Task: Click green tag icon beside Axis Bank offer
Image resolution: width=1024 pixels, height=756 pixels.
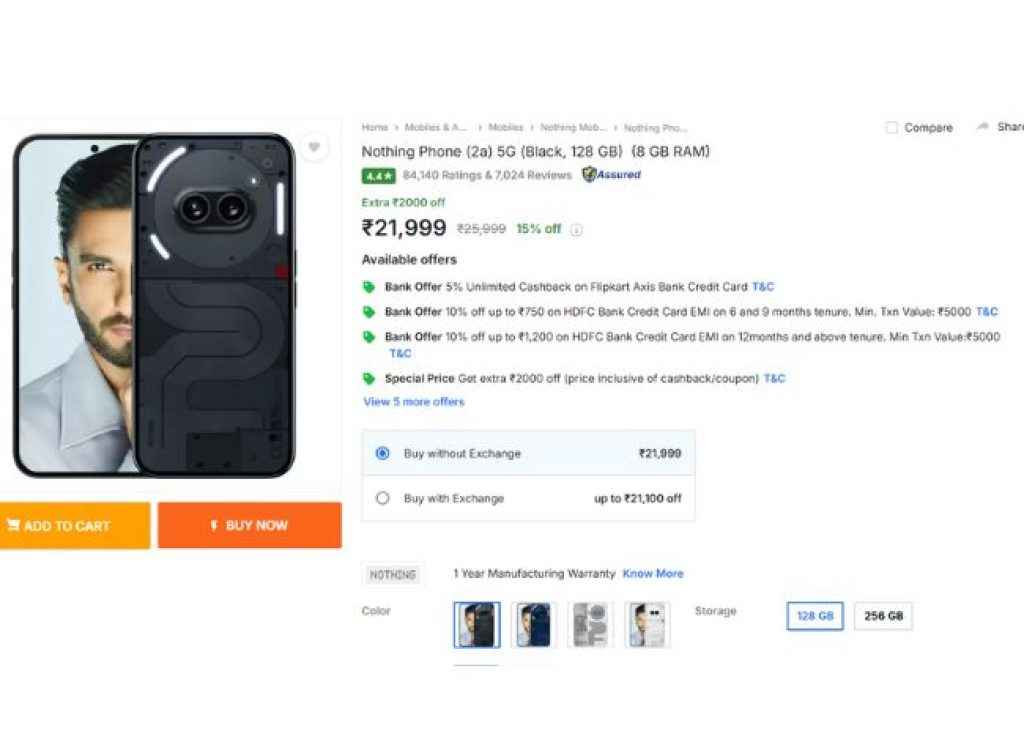Action: pos(369,287)
